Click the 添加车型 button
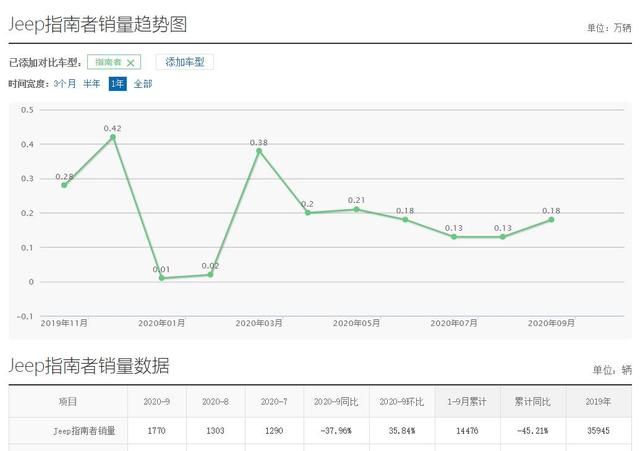 coord(184,62)
